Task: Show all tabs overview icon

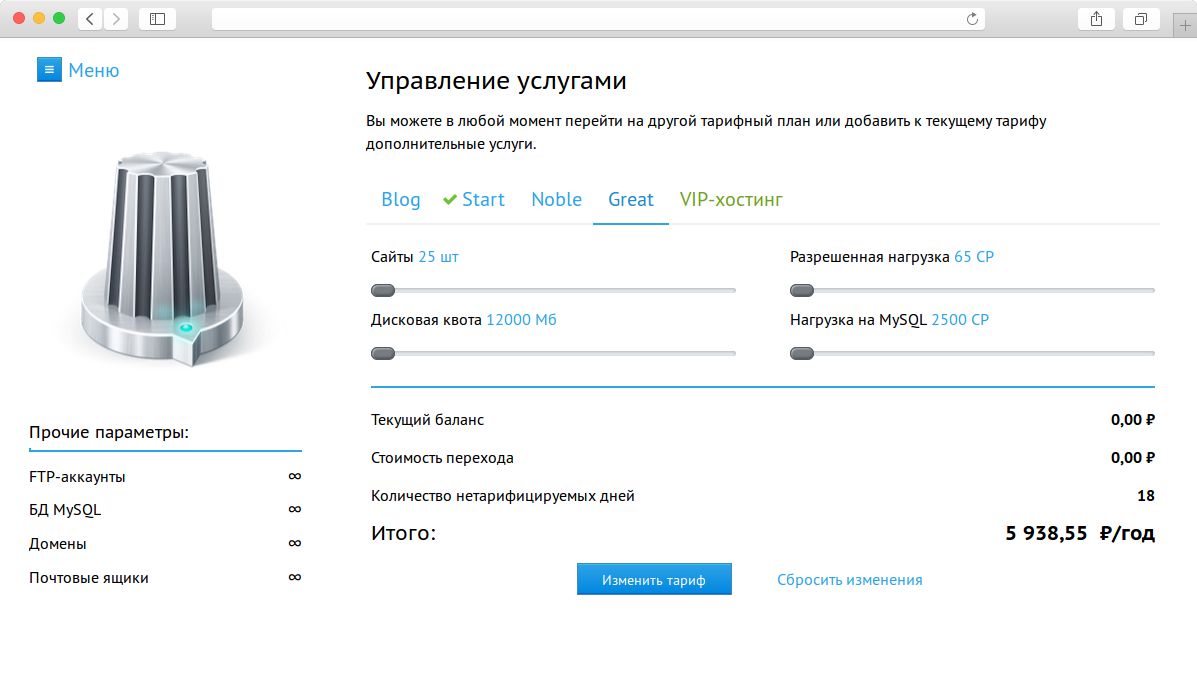Action: (x=1141, y=19)
